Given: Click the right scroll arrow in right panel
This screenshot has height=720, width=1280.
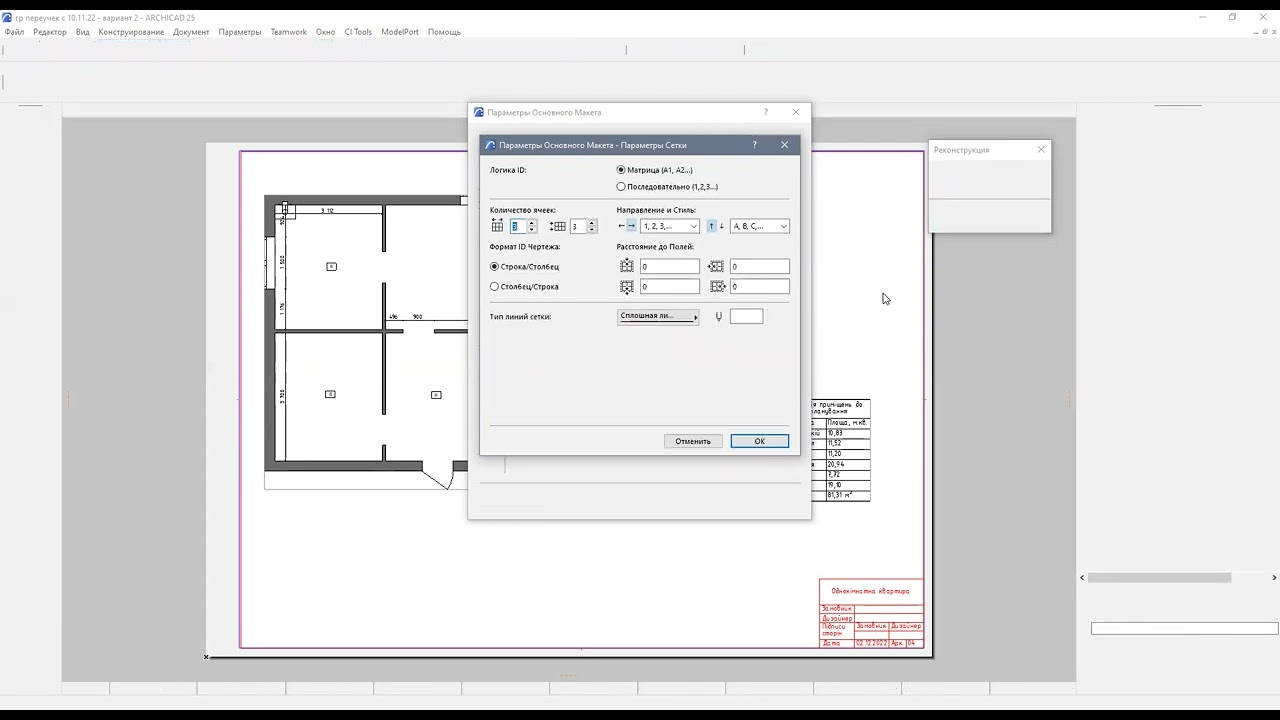Looking at the screenshot, I should (1274, 578).
